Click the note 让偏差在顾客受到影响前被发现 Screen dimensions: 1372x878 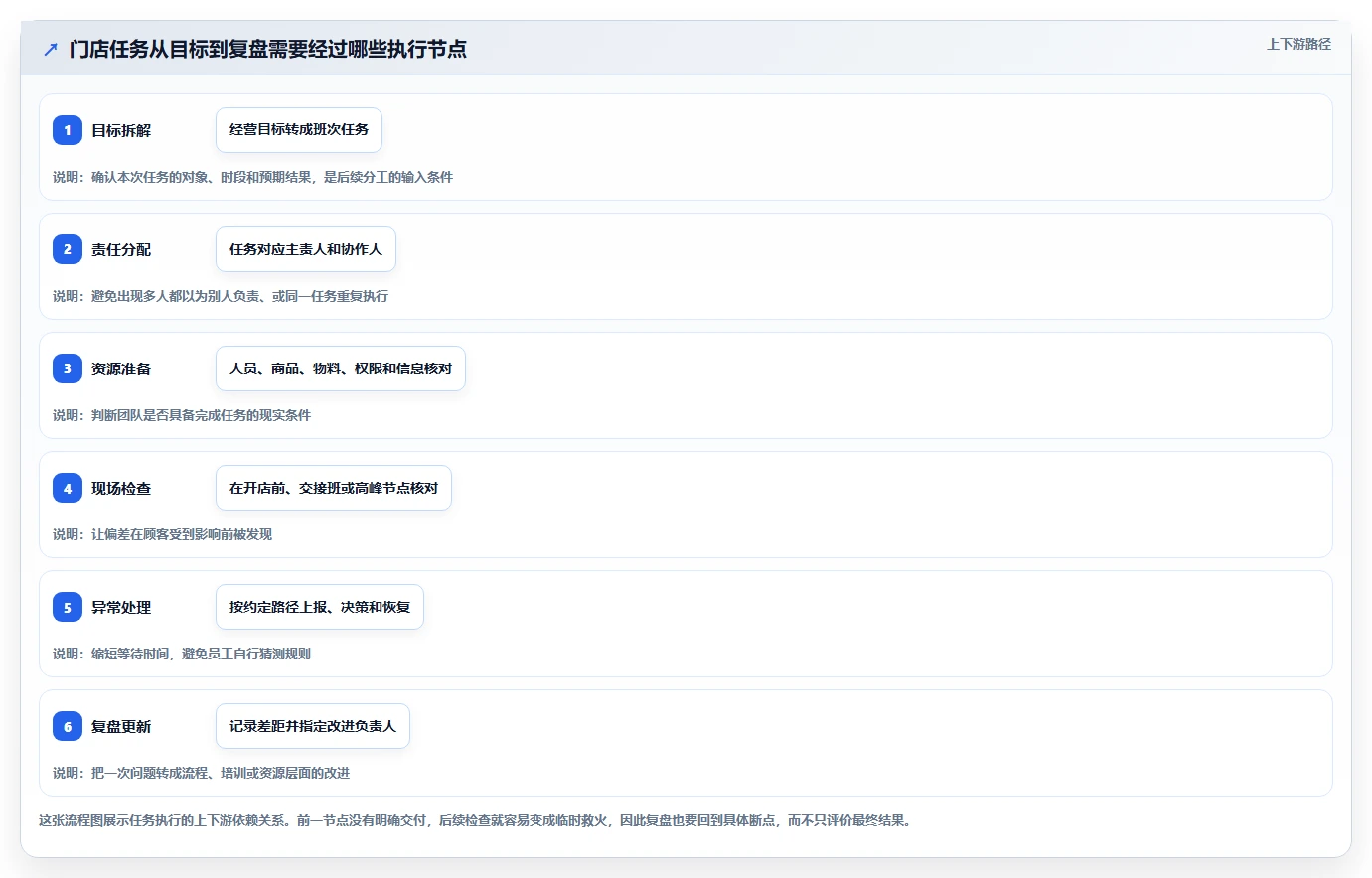pyautogui.click(x=182, y=534)
